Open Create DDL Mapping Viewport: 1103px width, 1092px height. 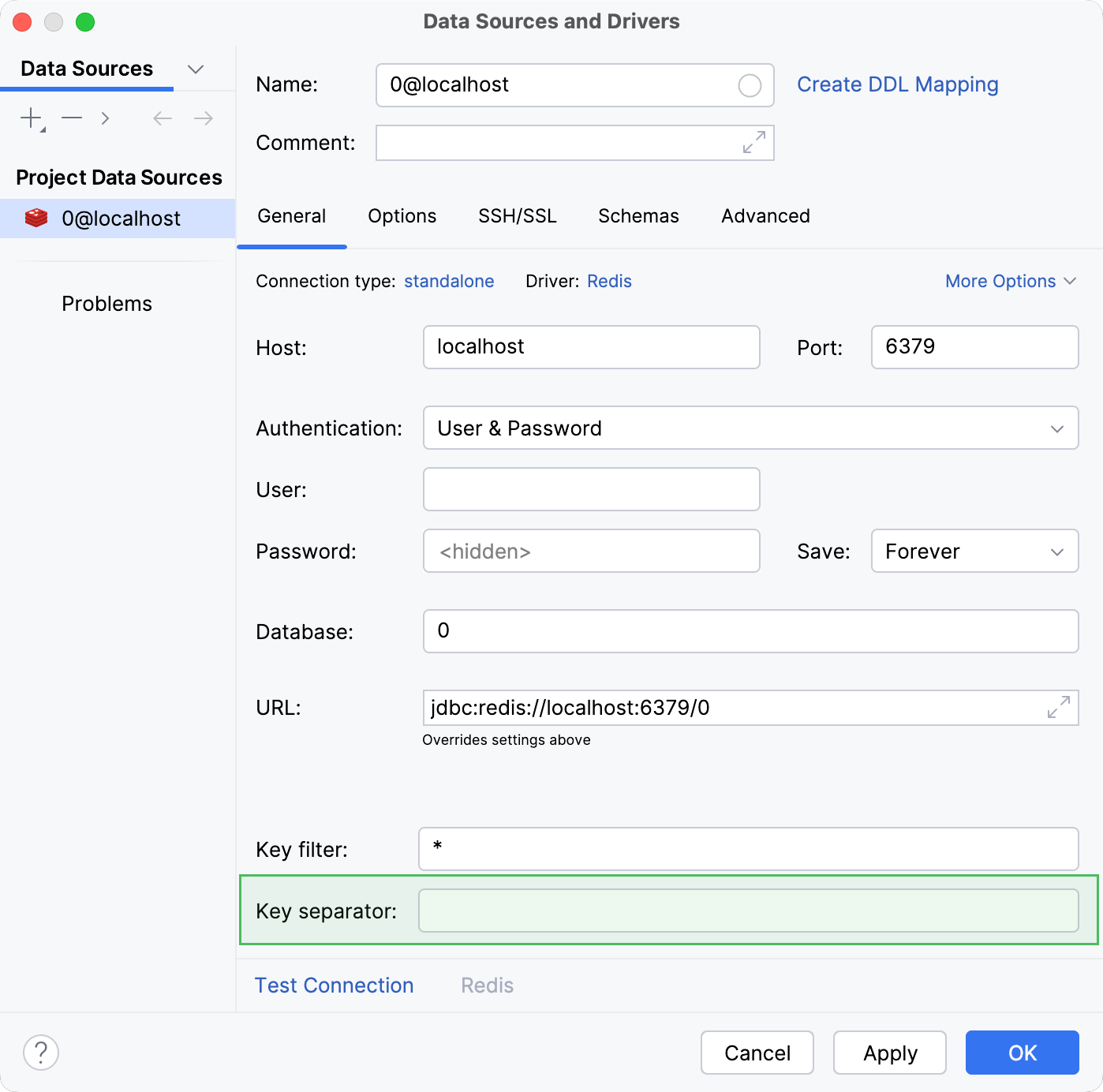click(x=898, y=84)
